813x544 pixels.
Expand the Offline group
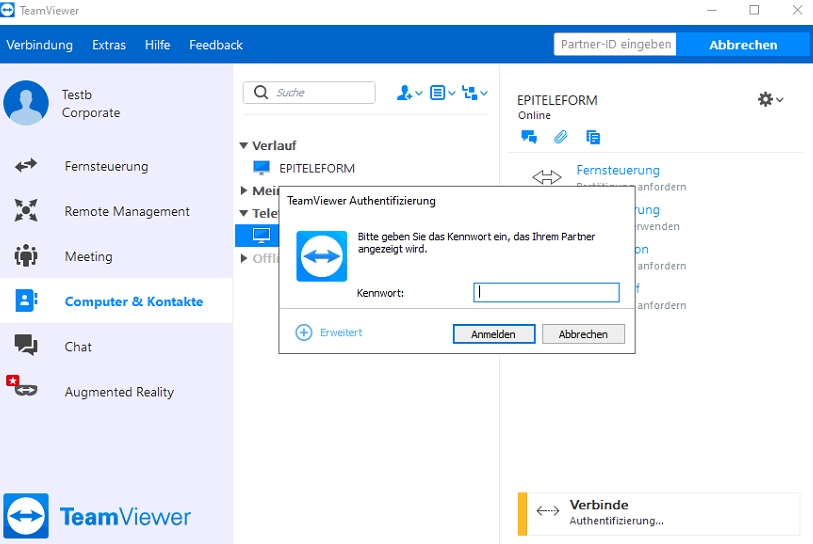coord(244,258)
